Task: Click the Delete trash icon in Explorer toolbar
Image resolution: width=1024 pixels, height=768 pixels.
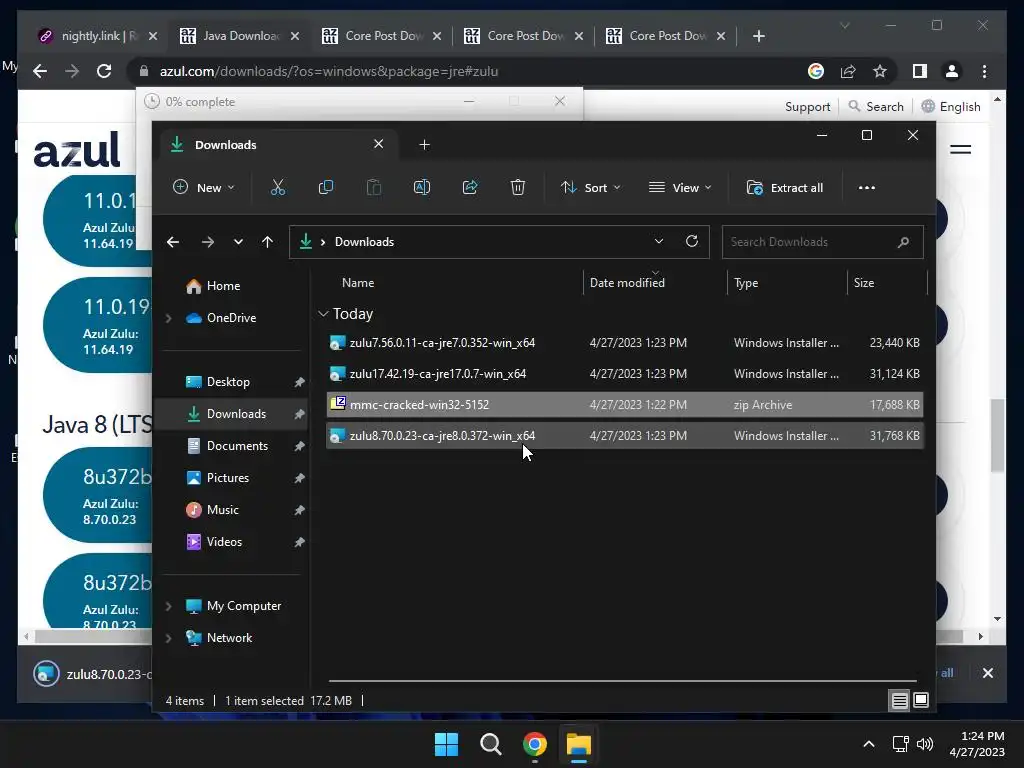Action: 518,187
